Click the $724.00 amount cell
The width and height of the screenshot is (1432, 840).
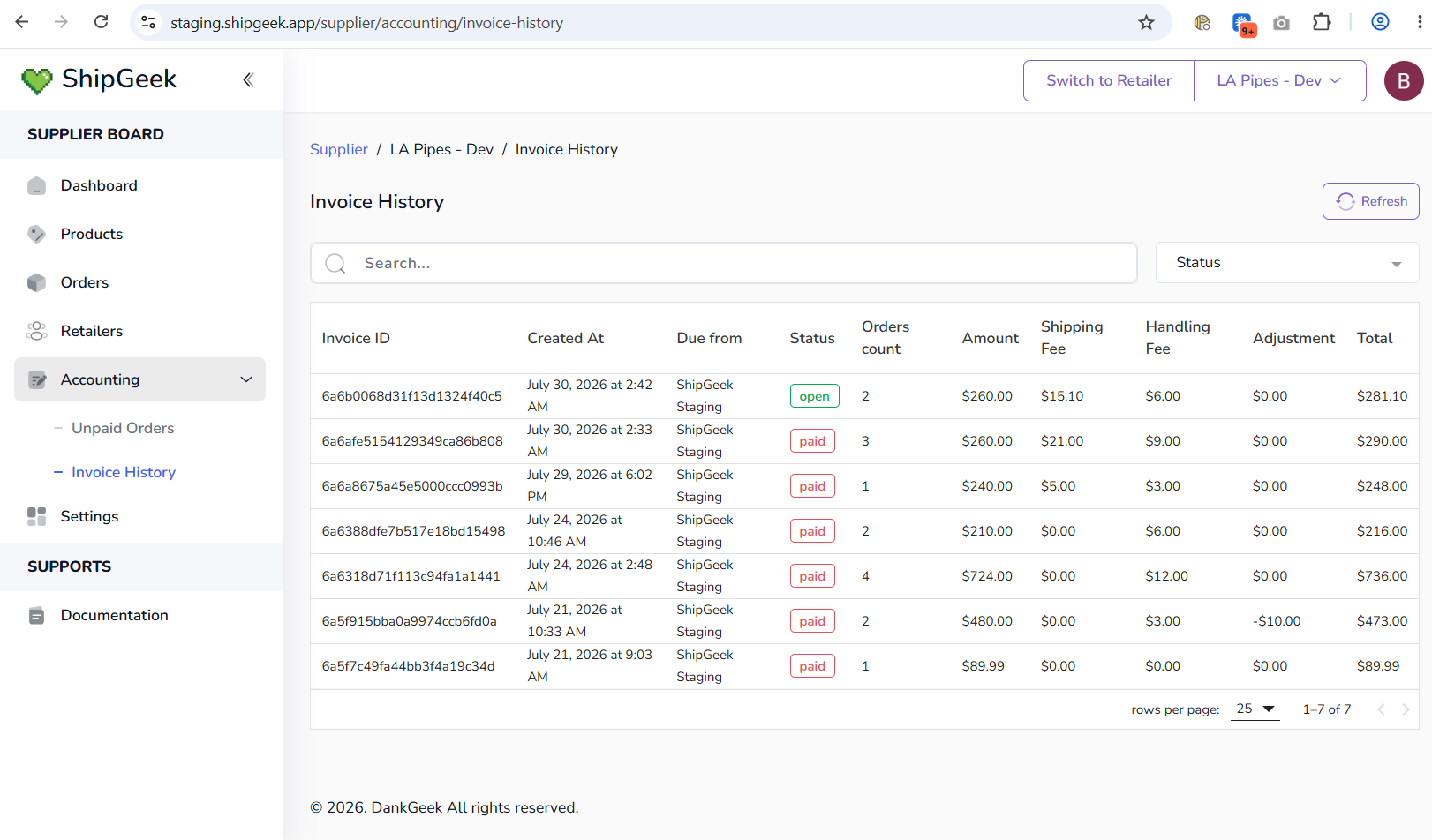(x=987, y=576)
